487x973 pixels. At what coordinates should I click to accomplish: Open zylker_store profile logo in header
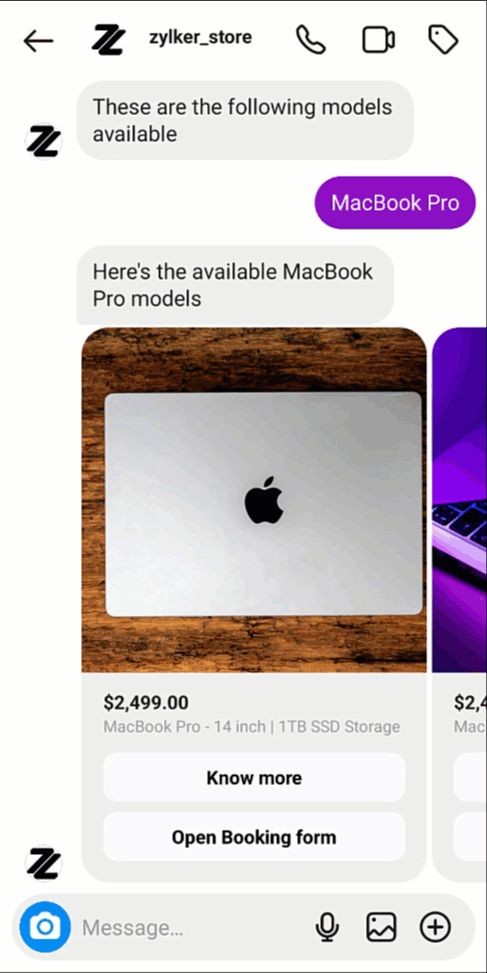(x=109, y=40)
